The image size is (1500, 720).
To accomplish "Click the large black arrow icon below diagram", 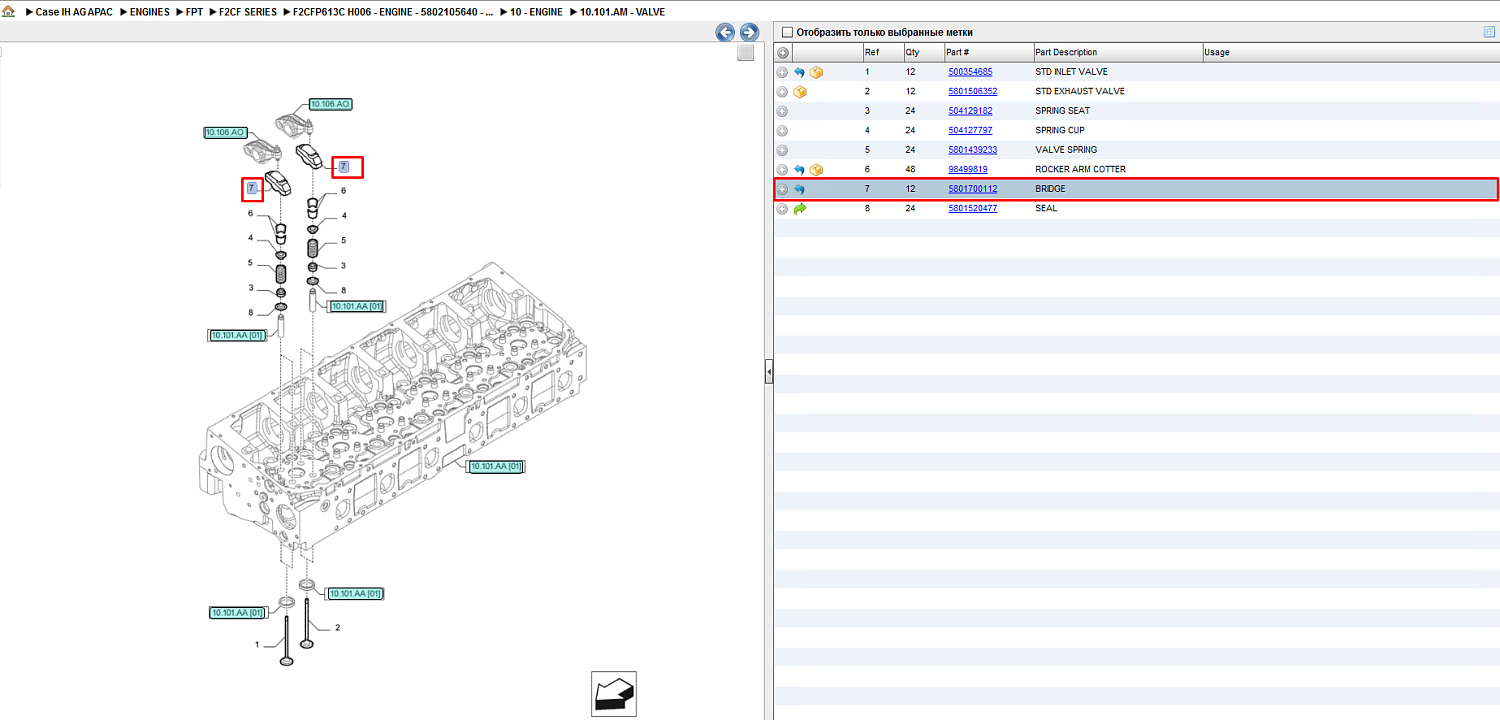I will coord(614,694).
